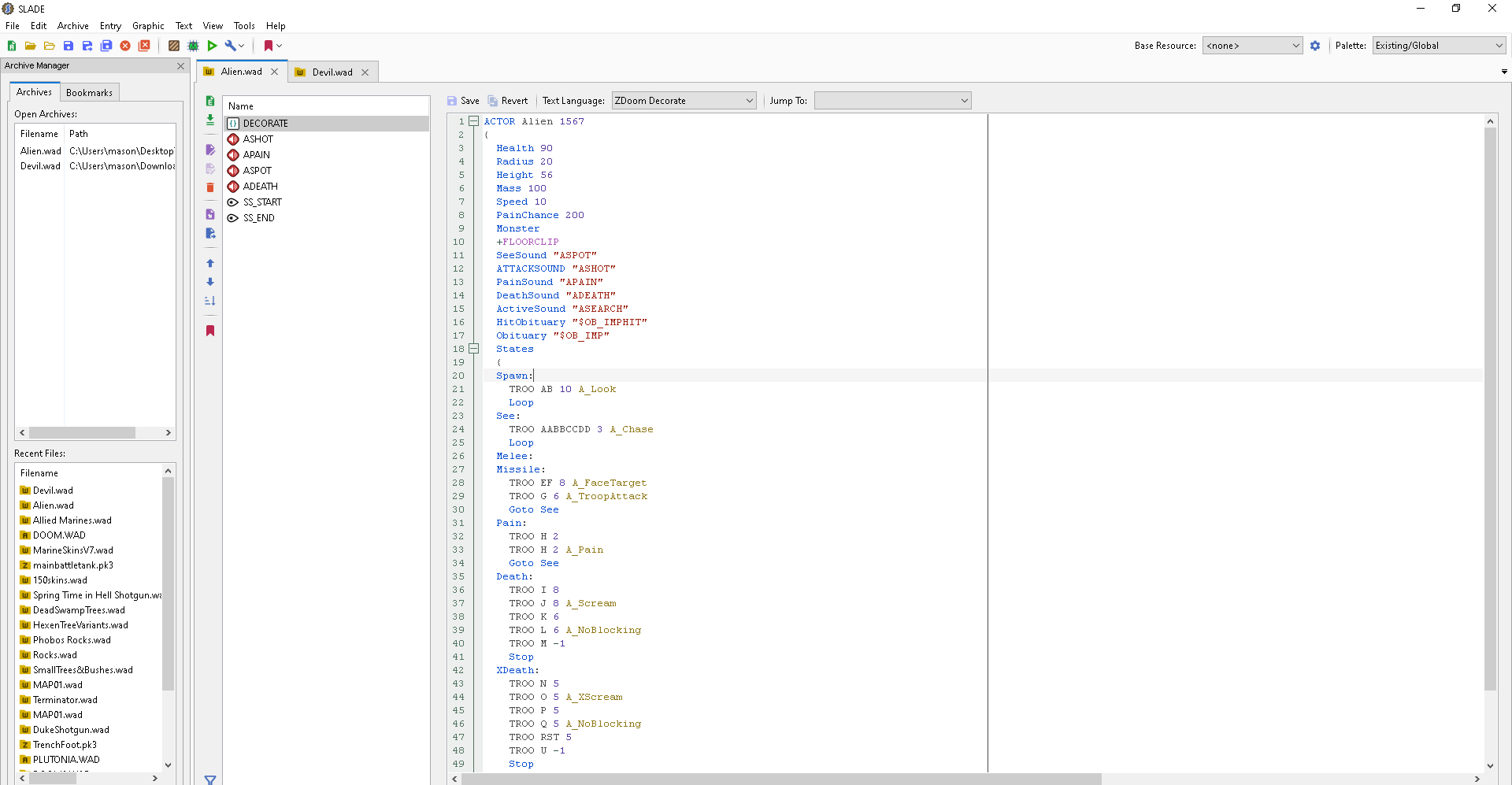Open Text Language ZDoom Decorate dropdown
The width and height of the screenshot is (1512, 785).
[684, 101]
